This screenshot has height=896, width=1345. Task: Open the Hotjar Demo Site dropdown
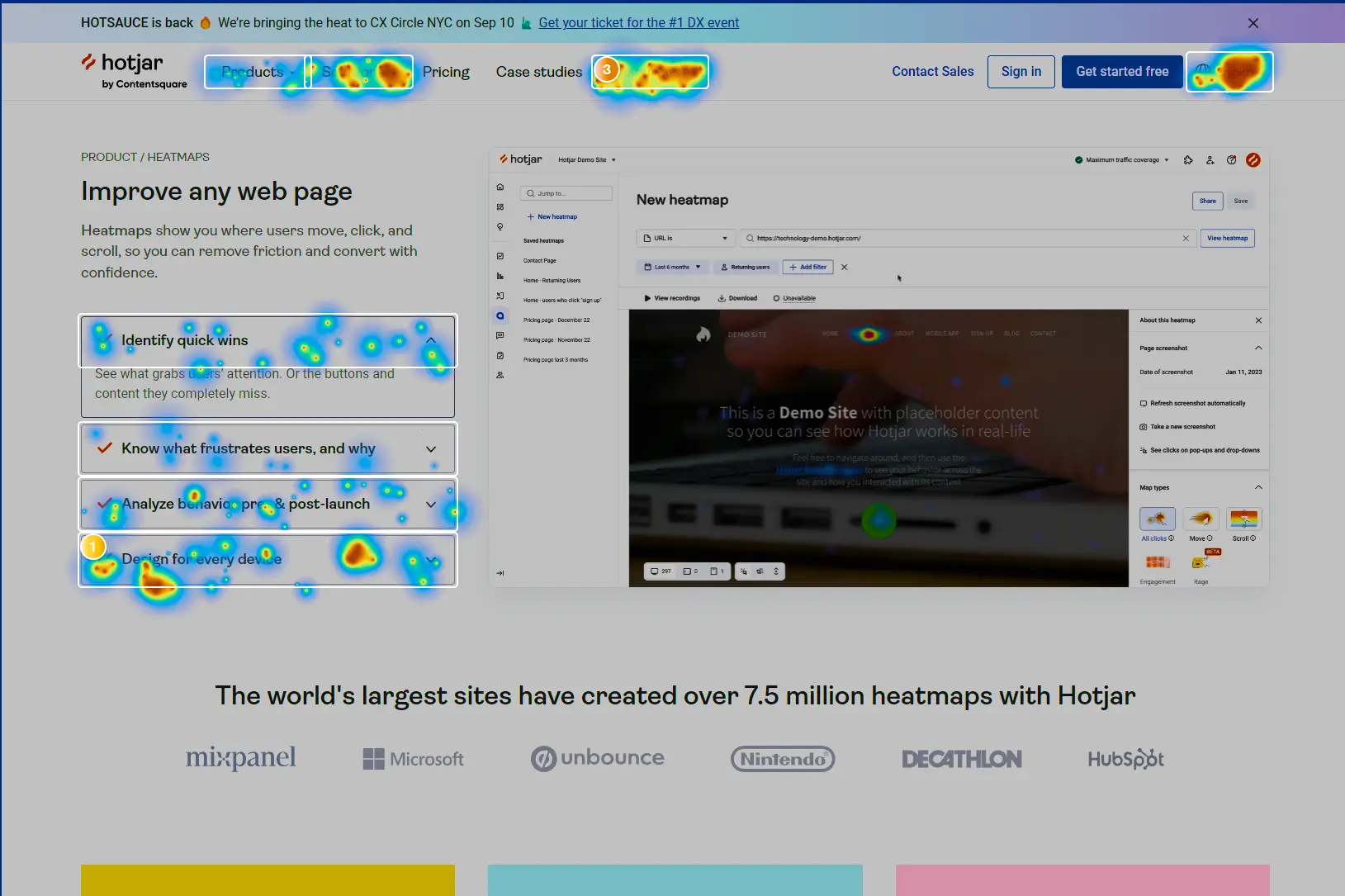[x=586, y=160]
